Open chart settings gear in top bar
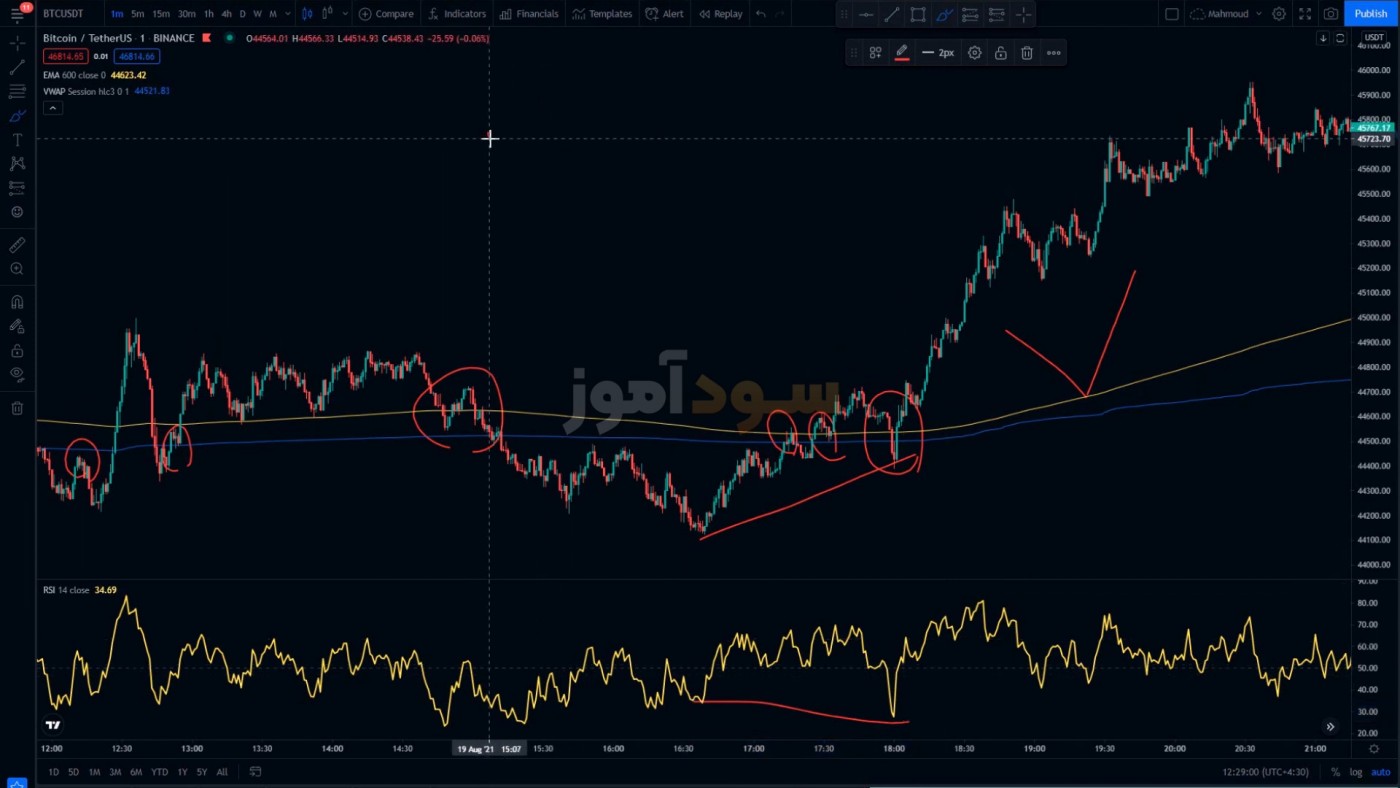Viewport: 1400px width, 788px height. coord(1279,14)
